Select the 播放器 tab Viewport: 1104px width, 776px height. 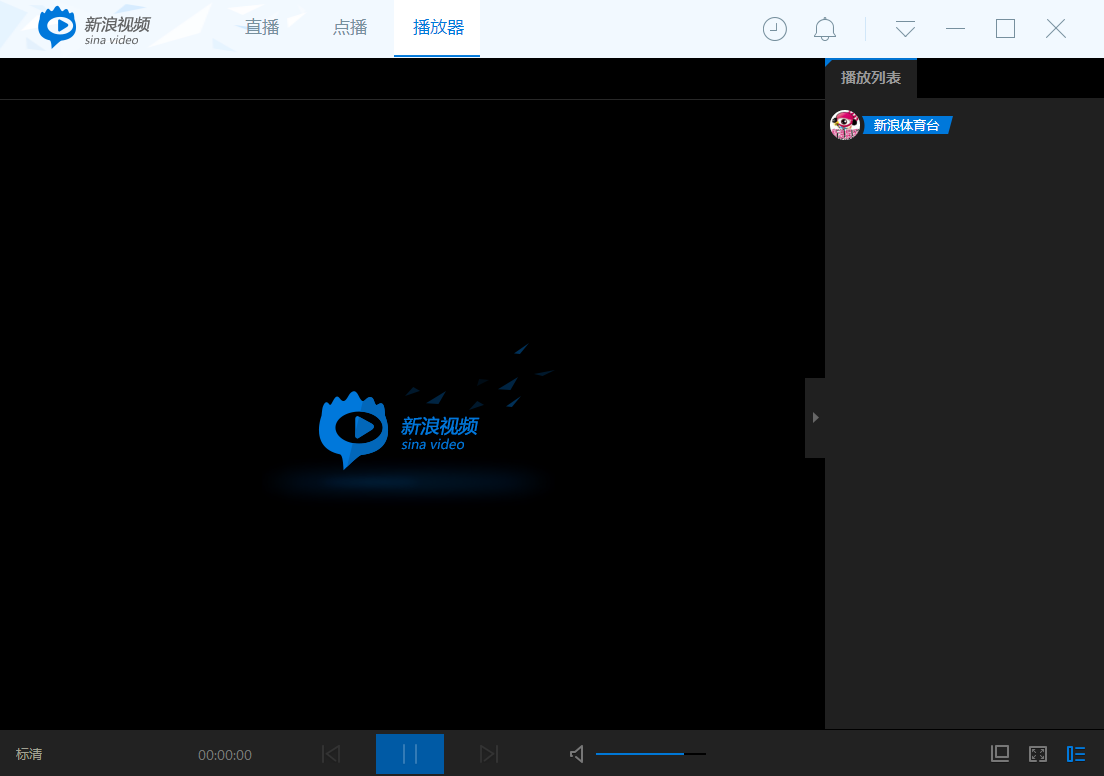click(x=437, y=28)
